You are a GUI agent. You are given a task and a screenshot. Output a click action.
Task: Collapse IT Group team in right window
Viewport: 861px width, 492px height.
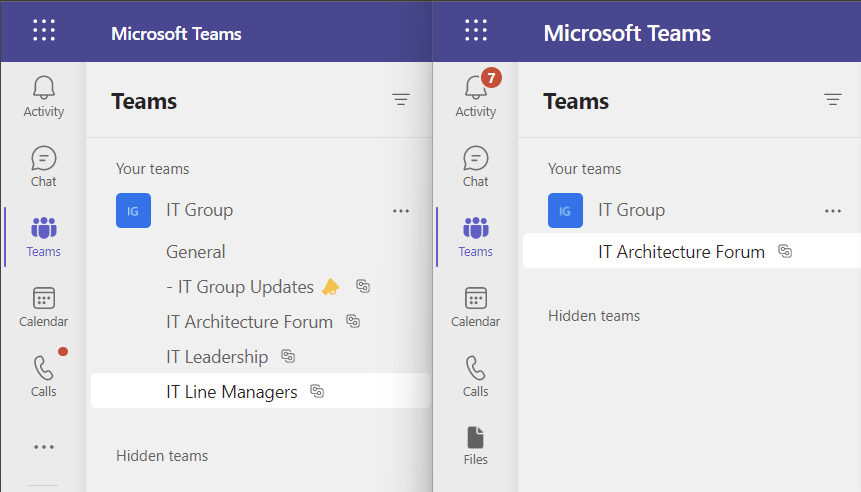pos(631,210)
